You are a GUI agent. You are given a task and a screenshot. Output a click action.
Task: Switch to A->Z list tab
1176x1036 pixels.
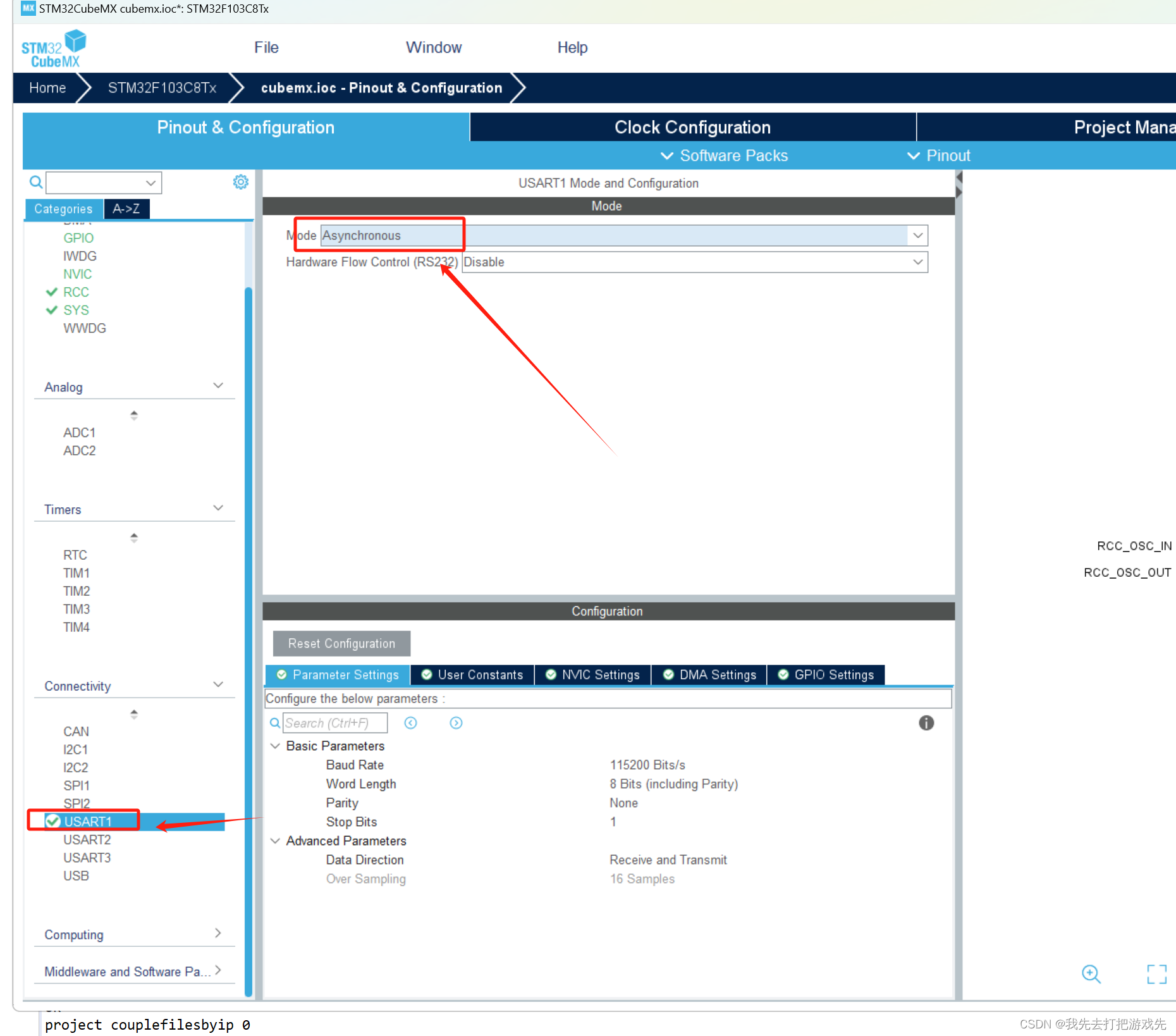click(x=126, y=209)
